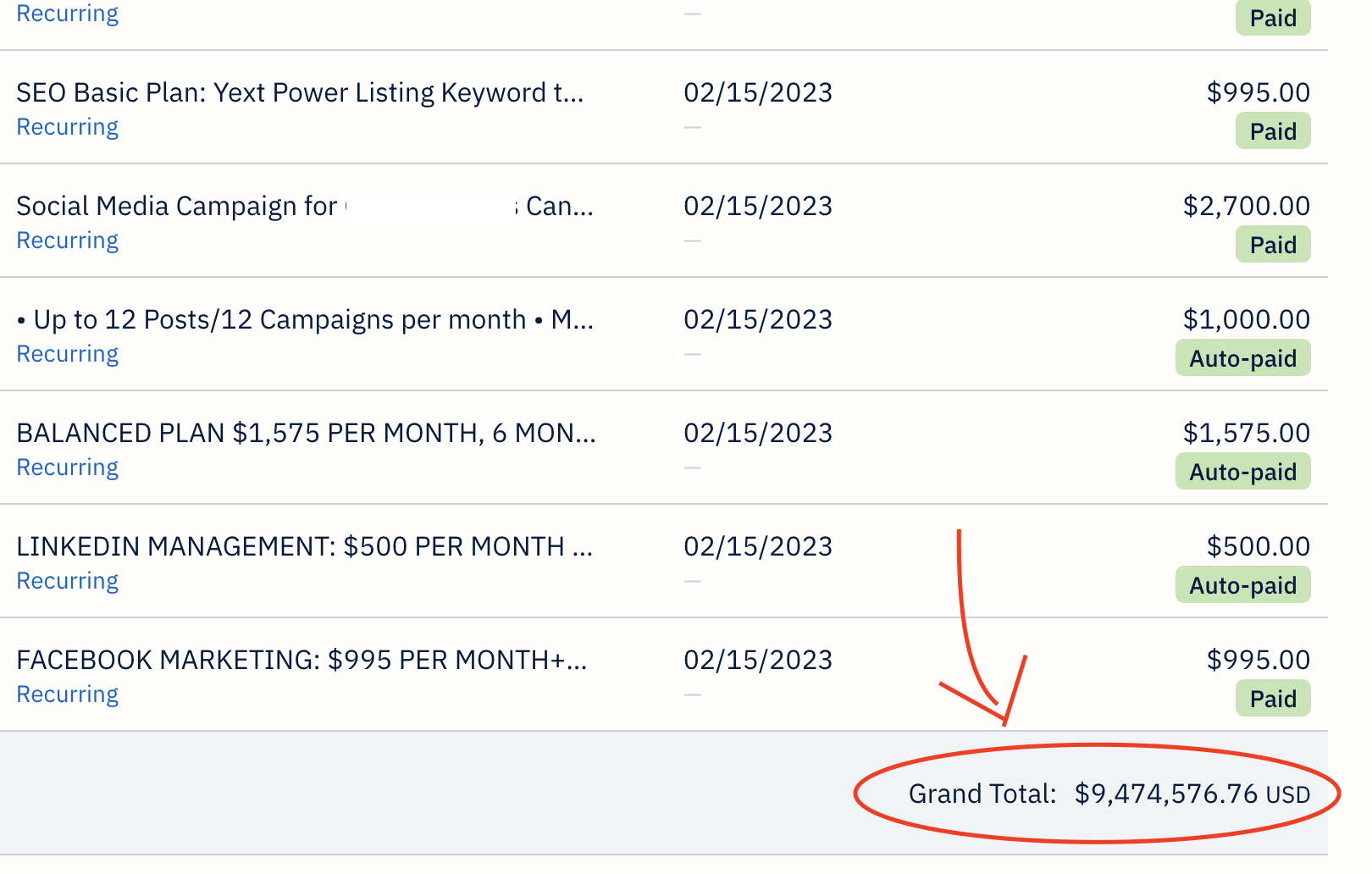Open the SEO Basic Plan invoice row
Image resolution: width=1372 pixels, height=874 pixels.
[300, 92]
